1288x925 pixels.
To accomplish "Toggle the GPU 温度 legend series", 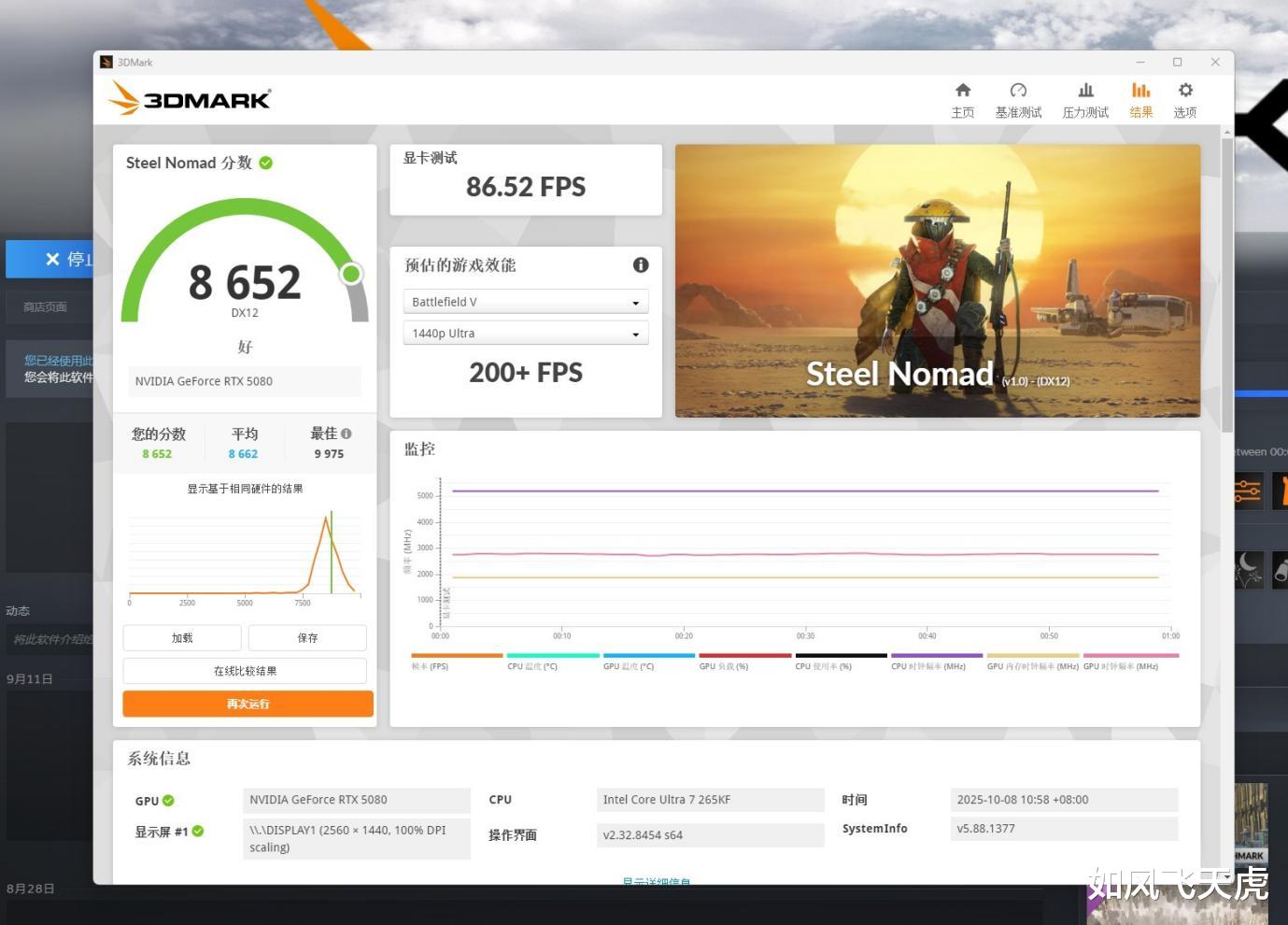I will [649, 661].
